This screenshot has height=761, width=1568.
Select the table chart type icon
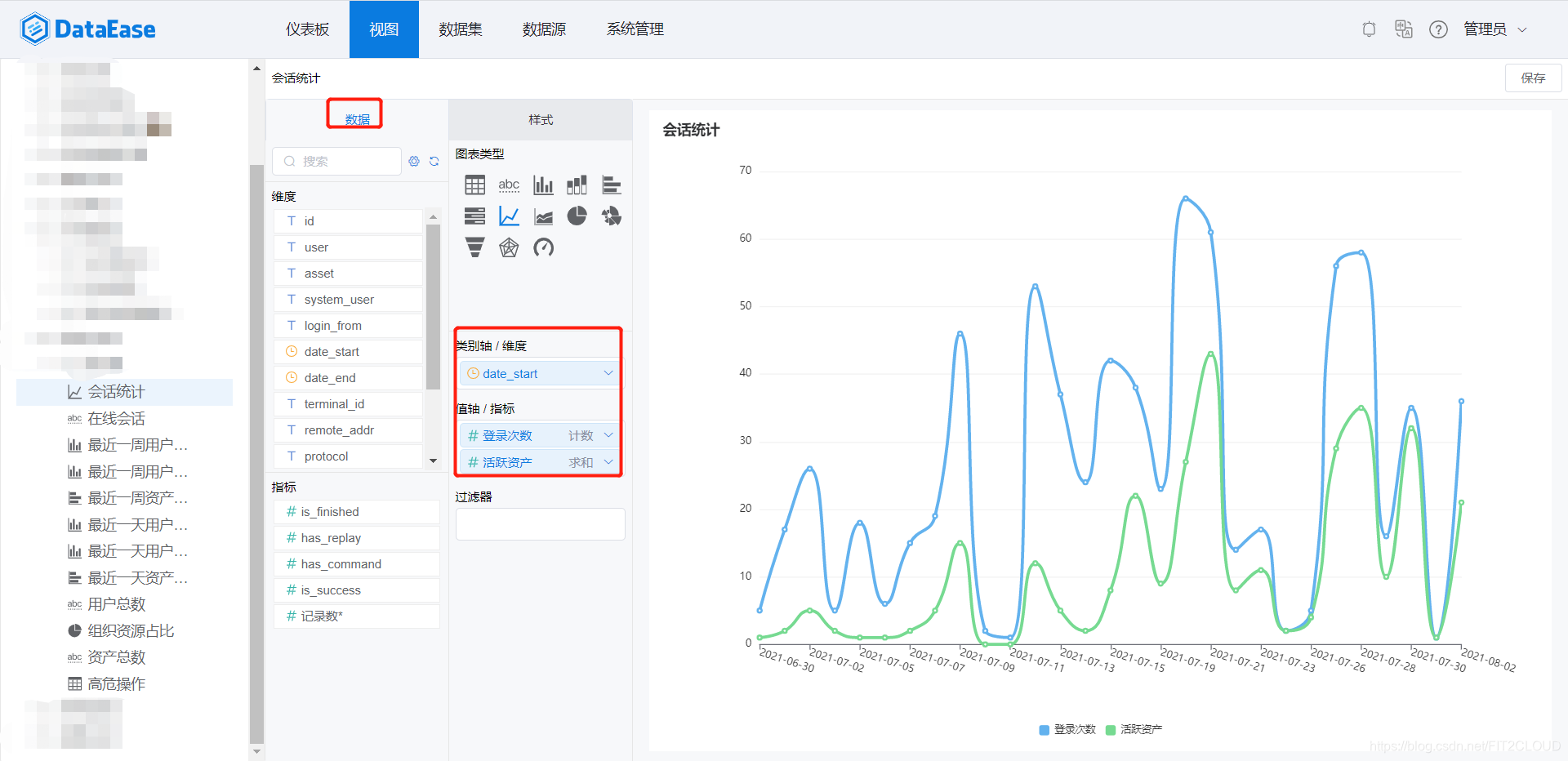[474, 185]
